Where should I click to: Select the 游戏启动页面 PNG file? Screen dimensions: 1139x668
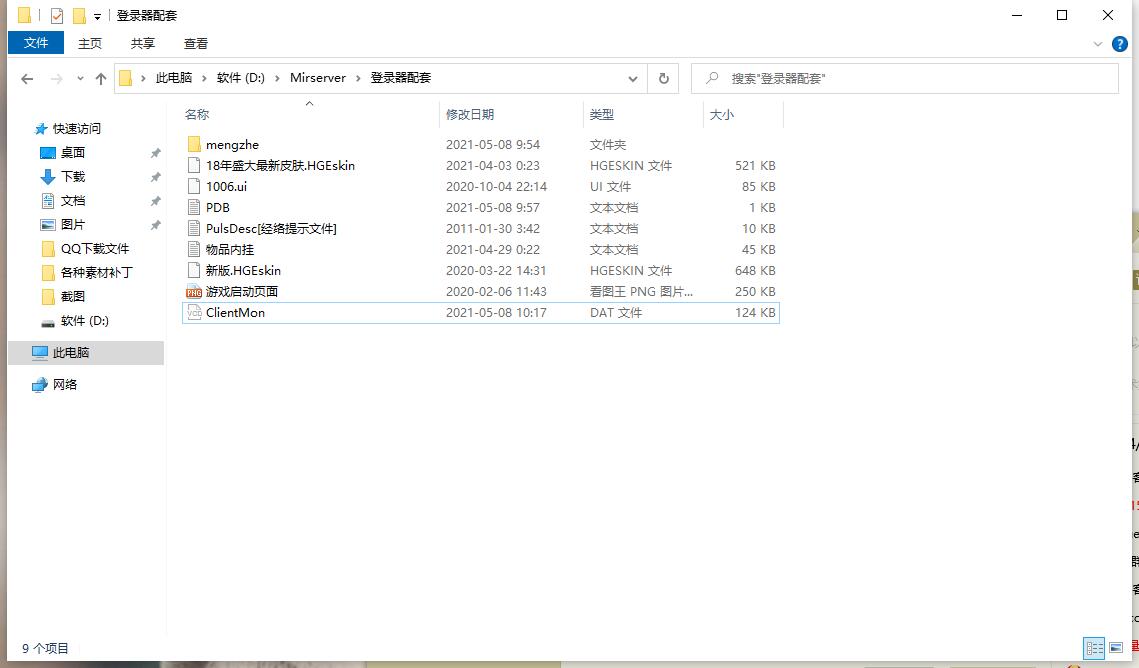(x=241, y=292)
